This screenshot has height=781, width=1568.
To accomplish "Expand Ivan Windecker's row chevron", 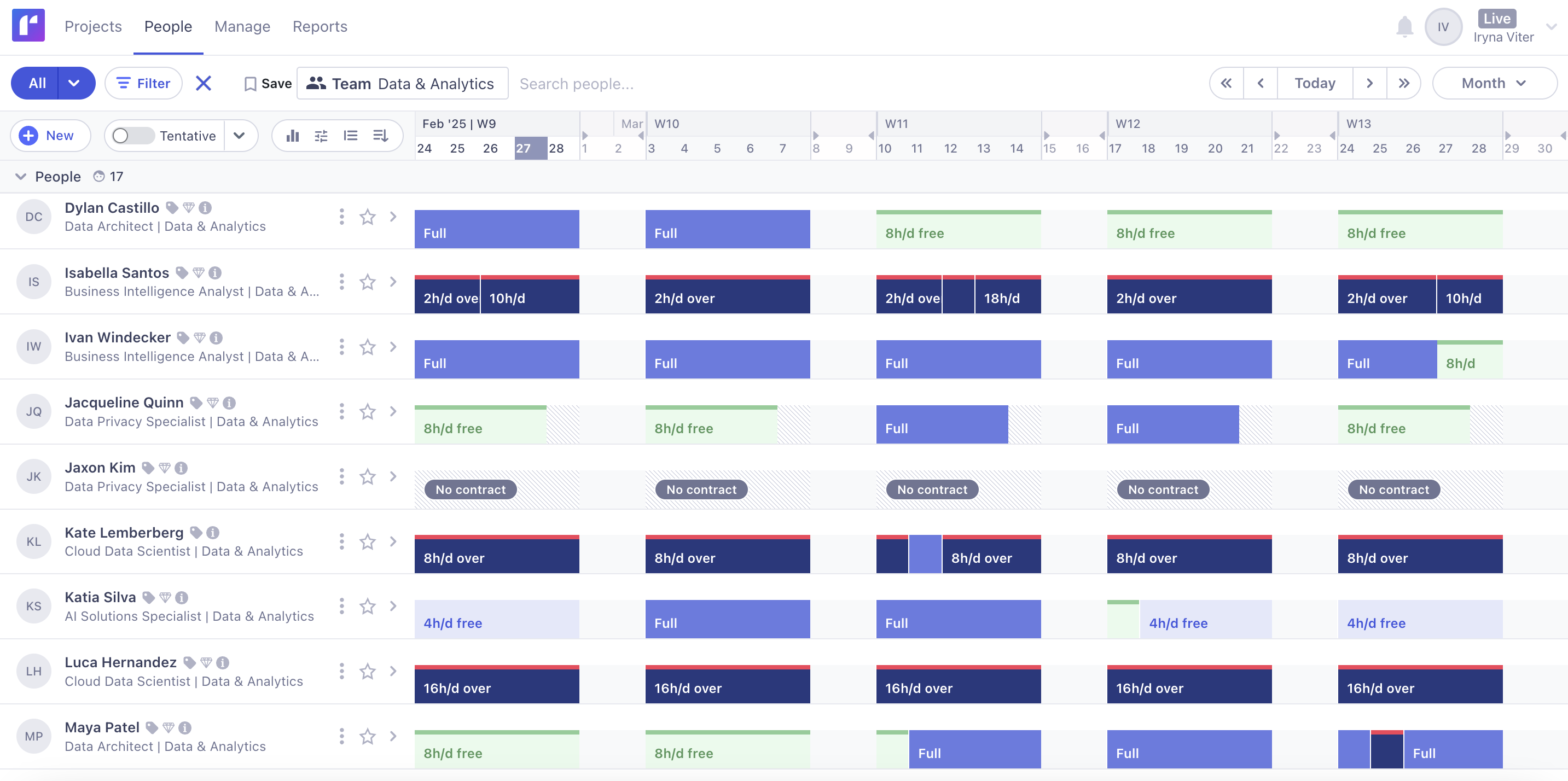I will tap(393, 347).
